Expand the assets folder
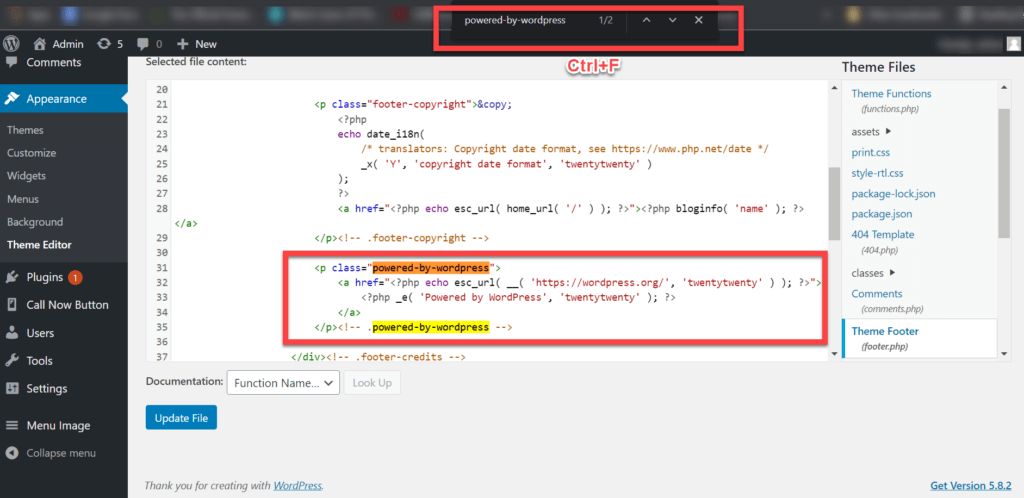This screenshot has height=498, width=1024. point(872,131)
